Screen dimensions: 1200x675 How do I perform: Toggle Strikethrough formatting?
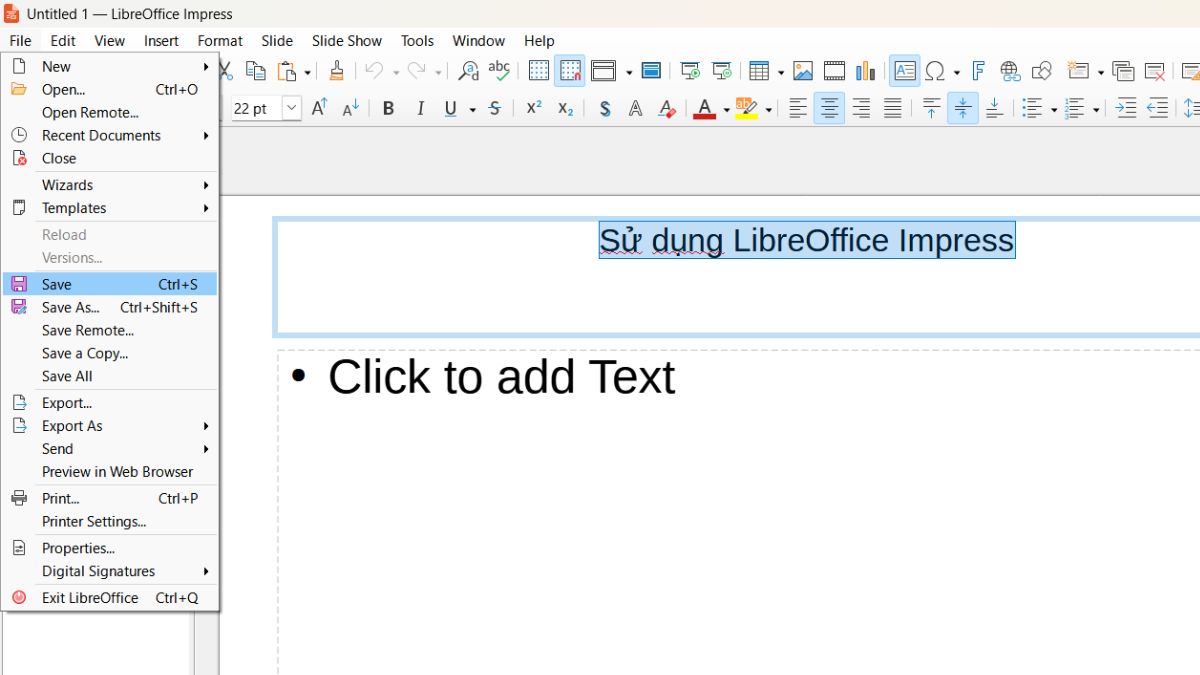(x=495, y=108)
